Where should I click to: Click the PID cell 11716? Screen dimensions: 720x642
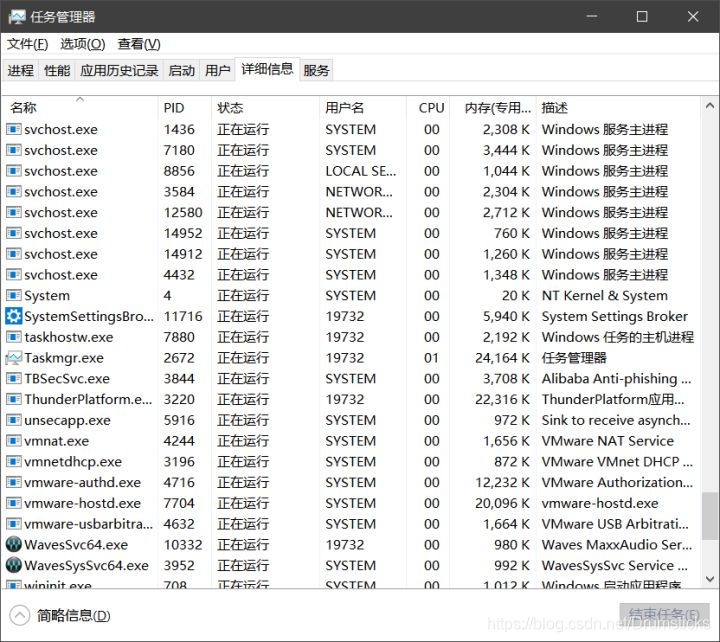[x=183, y=316]
